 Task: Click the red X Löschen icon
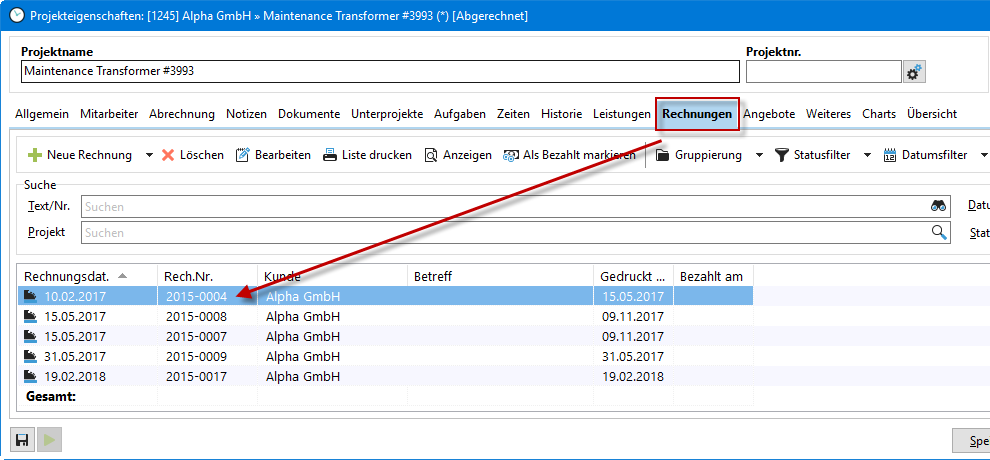[168, 155]
